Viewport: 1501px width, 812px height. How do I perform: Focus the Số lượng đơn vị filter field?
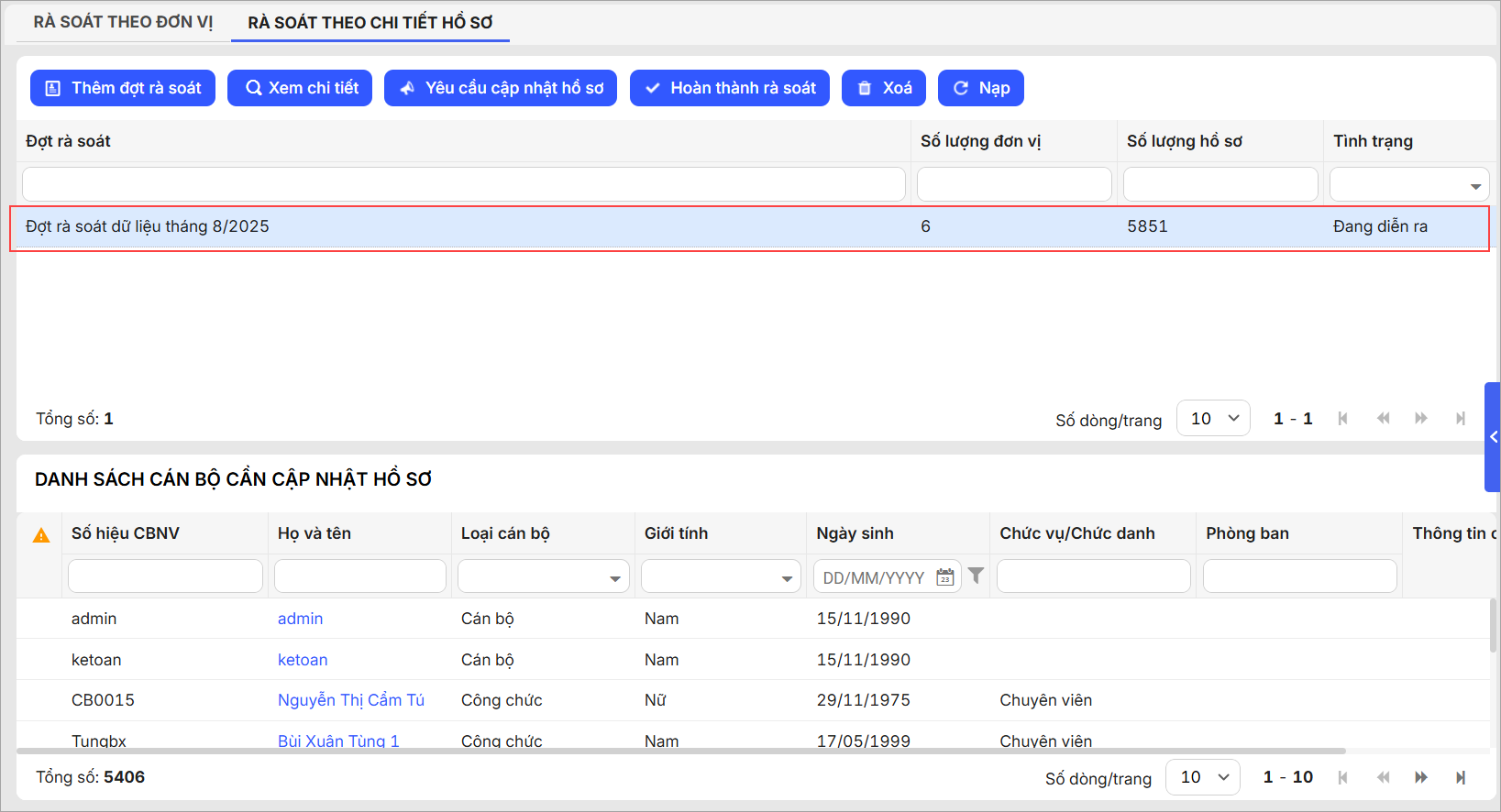[x=1014, y=184]
